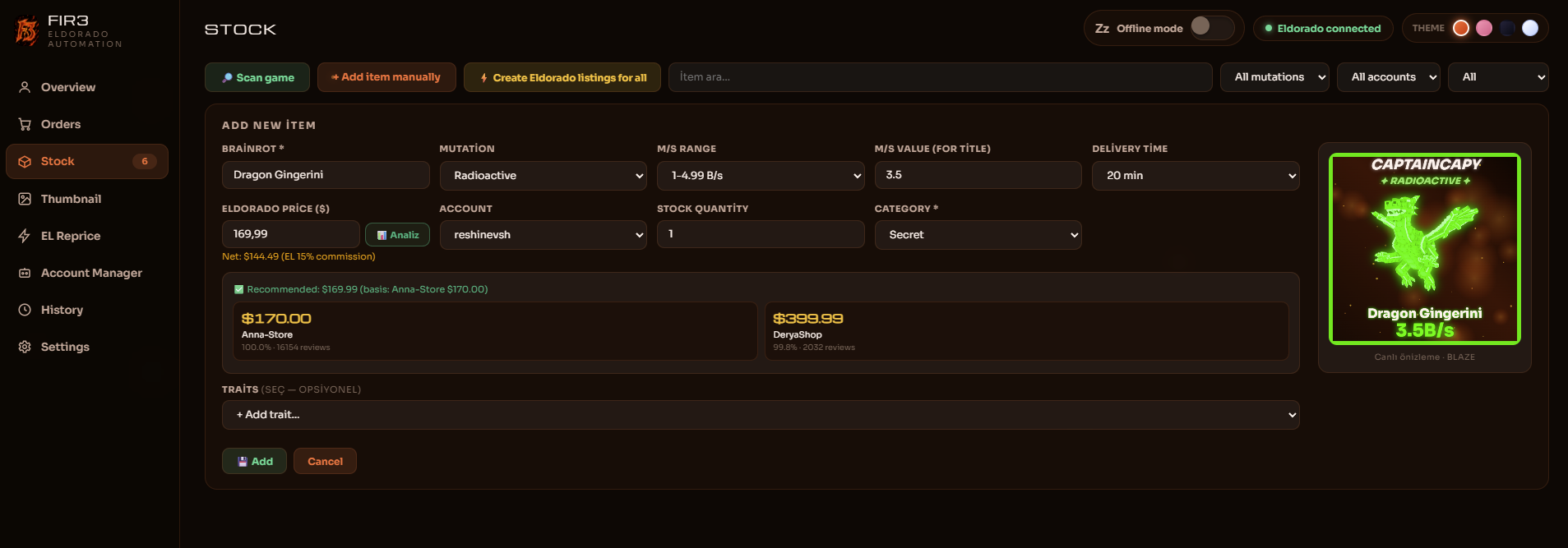Image resolution: width=1568 pixels, height=548 pixels.
Task: Click the Add button
Action: (254, 461)
